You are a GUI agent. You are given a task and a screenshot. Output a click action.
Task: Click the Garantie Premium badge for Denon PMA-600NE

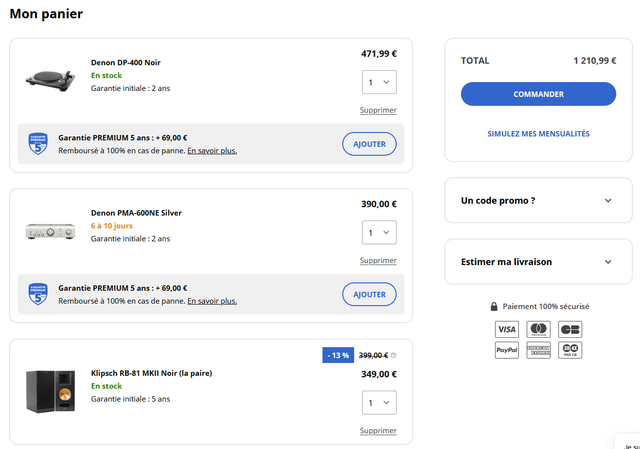[38, 294]
